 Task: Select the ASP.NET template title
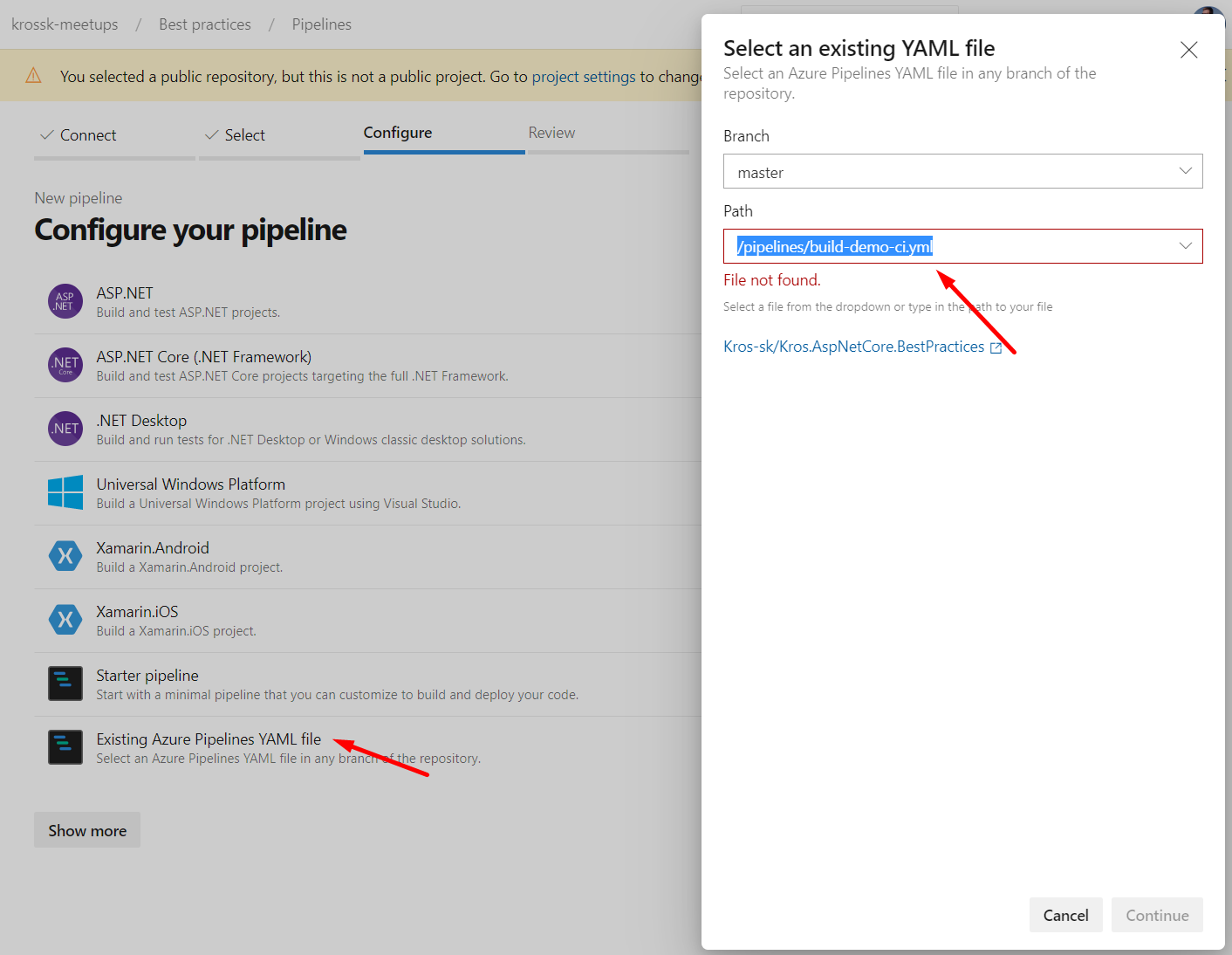125,292
